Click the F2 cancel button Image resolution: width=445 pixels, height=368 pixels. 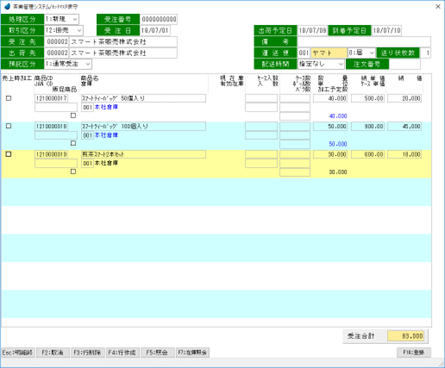(52, 353)
